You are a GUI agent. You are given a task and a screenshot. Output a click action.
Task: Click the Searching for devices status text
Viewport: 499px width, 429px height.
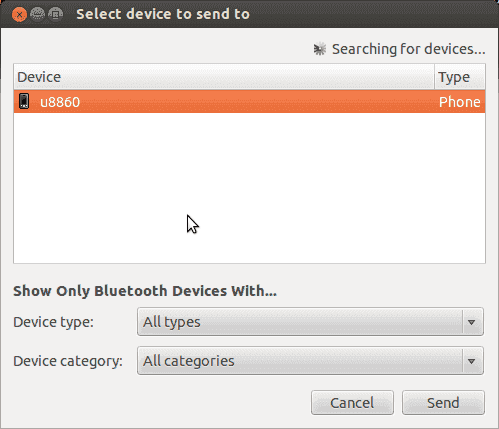pos(409,49)
